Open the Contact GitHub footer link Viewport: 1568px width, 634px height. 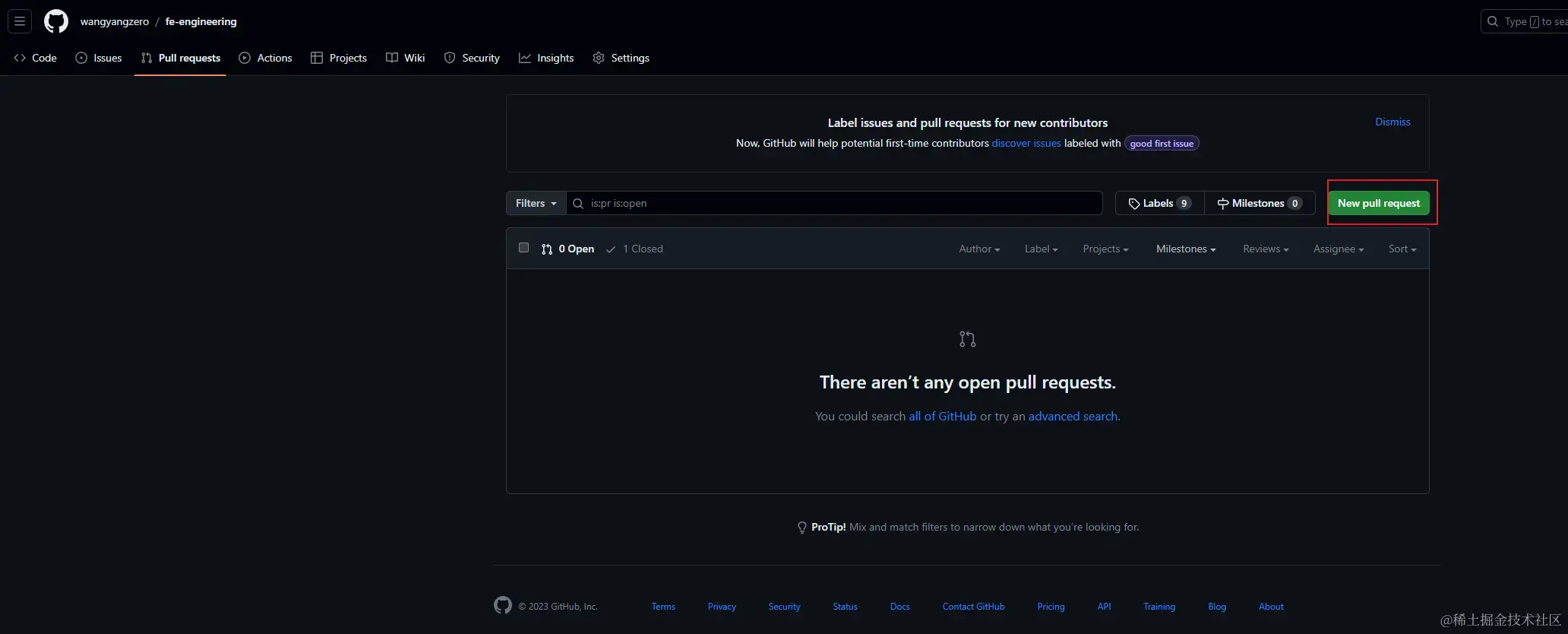coord(973,607)
